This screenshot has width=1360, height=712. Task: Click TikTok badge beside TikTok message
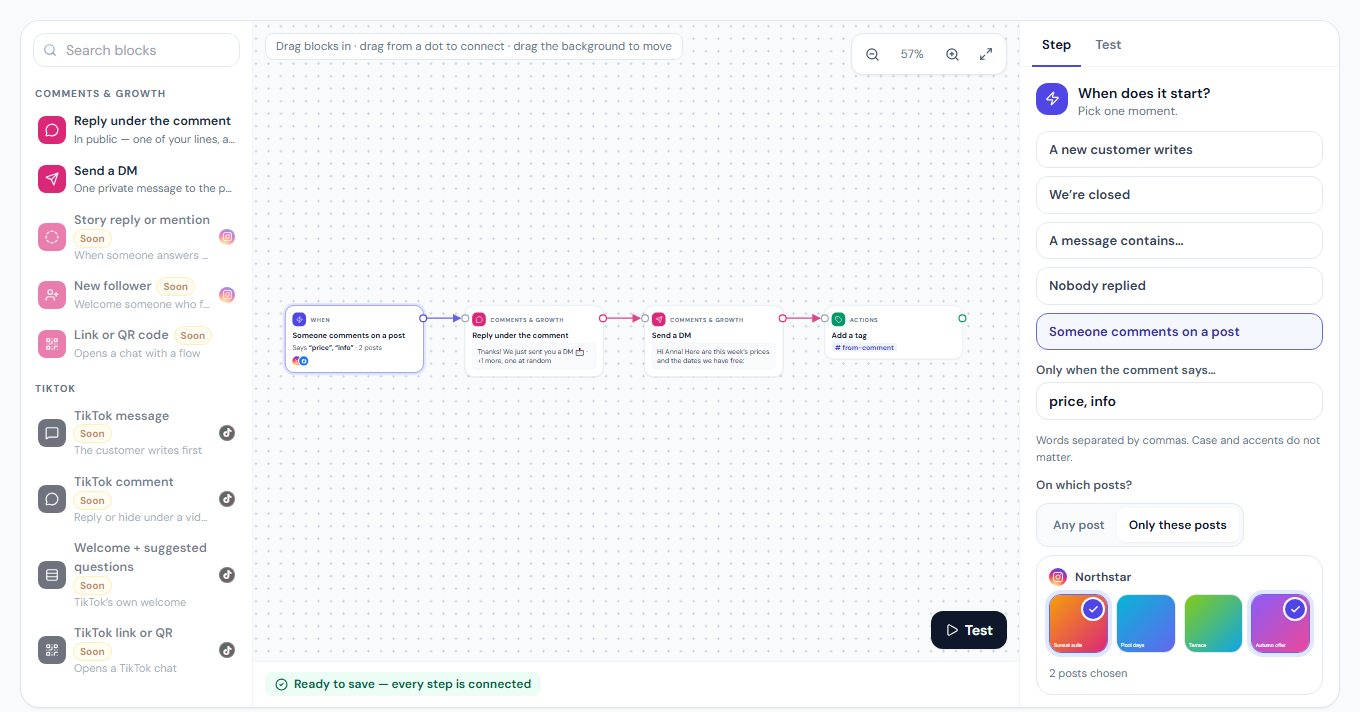228,433
